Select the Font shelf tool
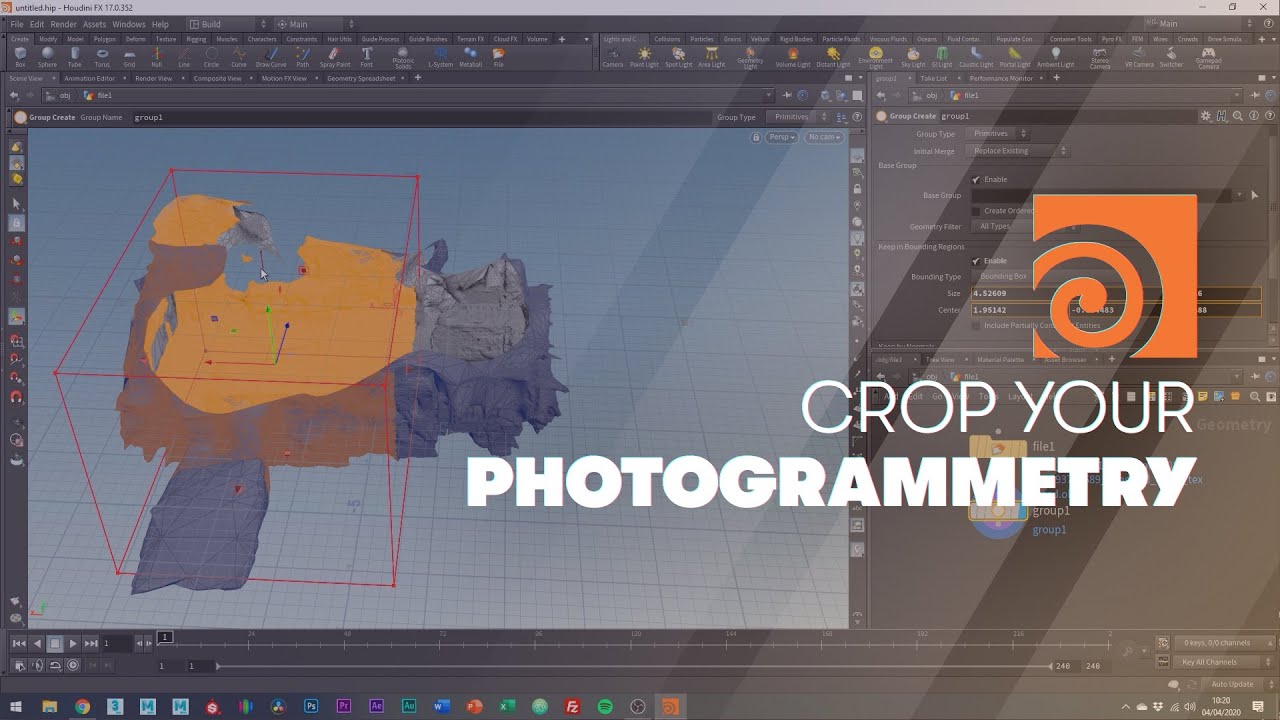The image size is (1280, 720). tap(367, 56)
